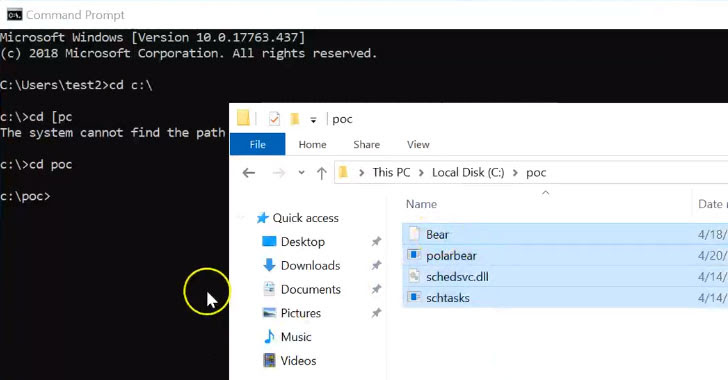The image size is (728, 380).
Task: Click the New folder icon in quick access toolbar
Action: point(294,119)
